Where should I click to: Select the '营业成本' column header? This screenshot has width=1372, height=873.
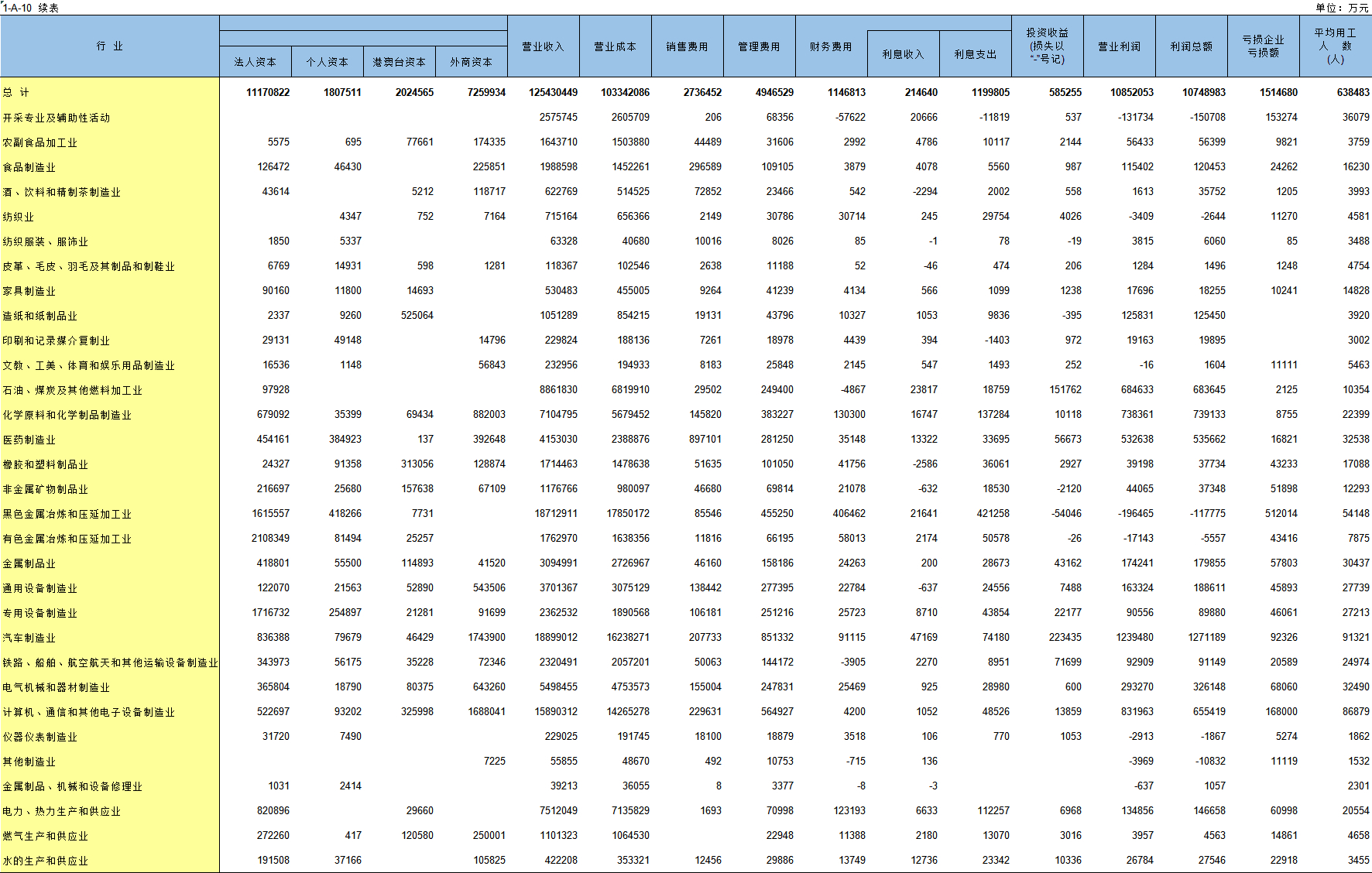point(616,46)
